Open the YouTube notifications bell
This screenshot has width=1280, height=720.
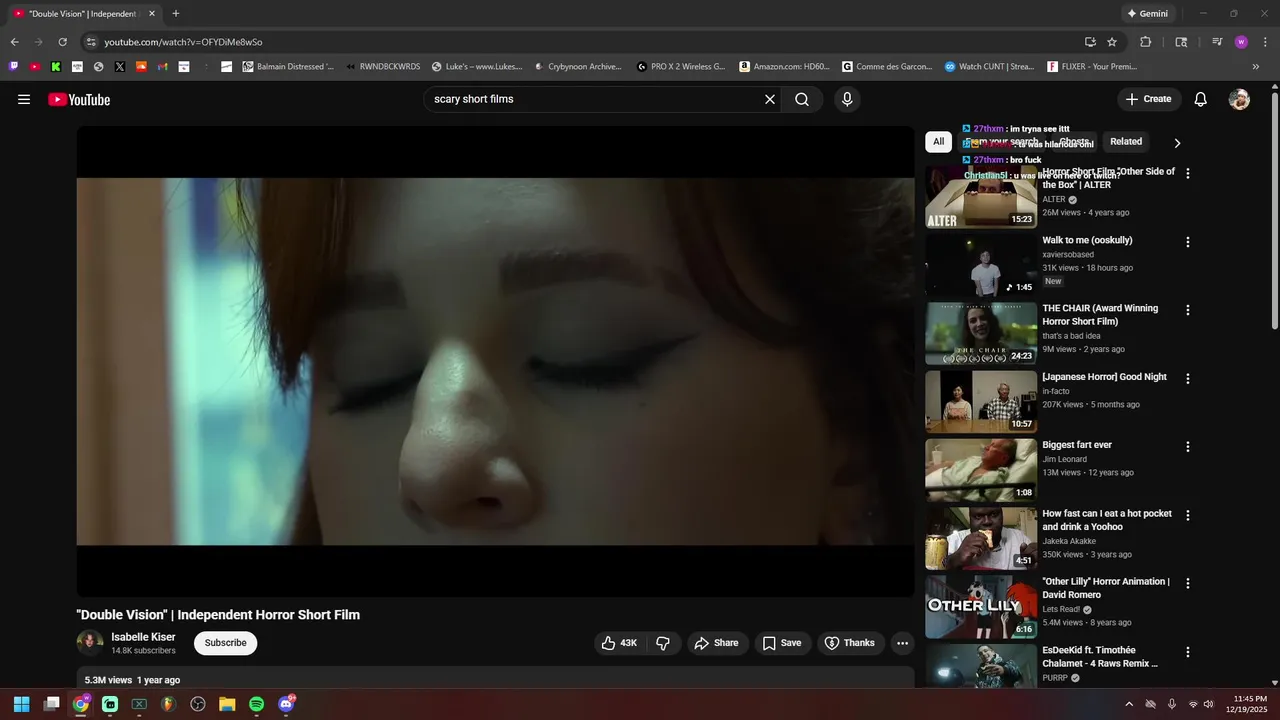(1201, 99)
